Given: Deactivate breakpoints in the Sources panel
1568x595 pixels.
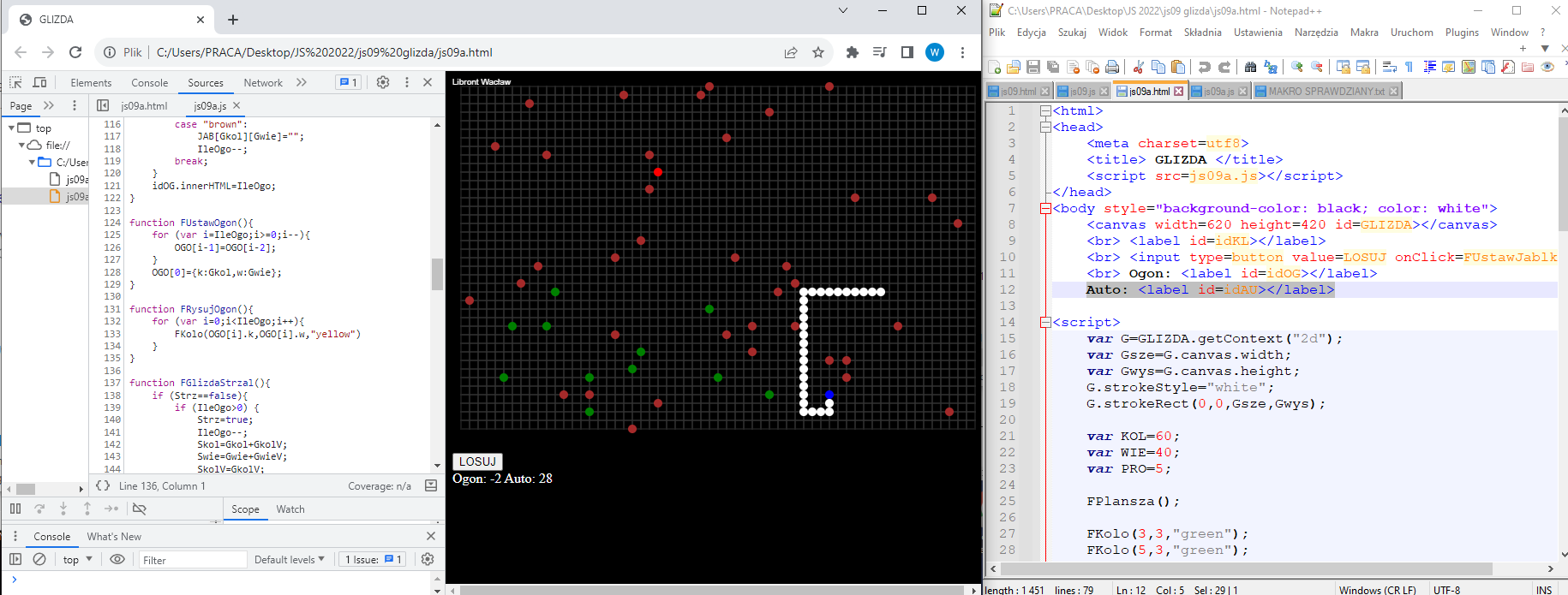Looking at the screenshot, I should (x=139, y=509).
